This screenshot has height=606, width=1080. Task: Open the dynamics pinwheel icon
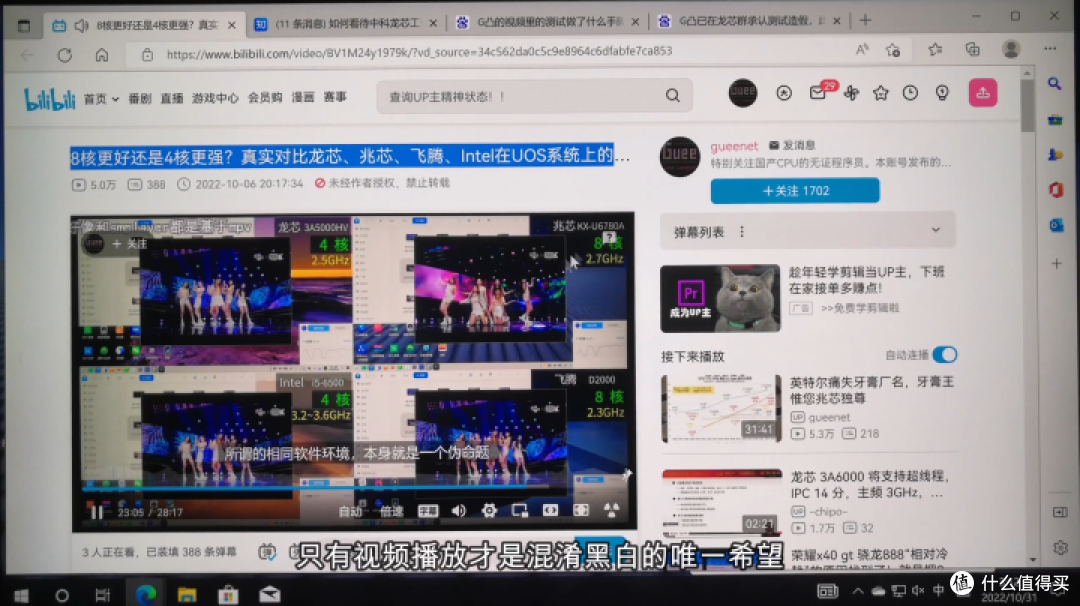click(x=851, y=93)
